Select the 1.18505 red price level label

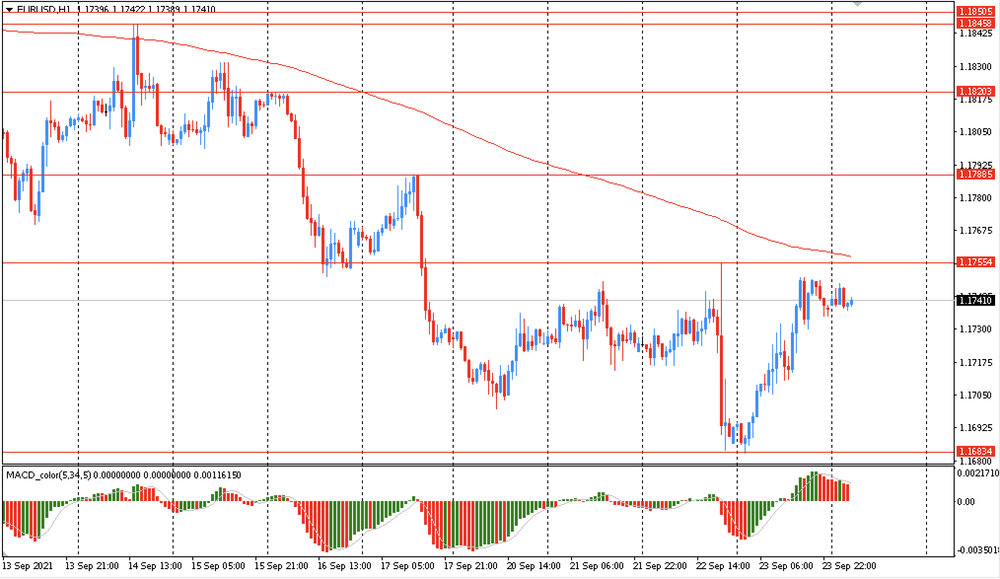click(x=976, y=11)
